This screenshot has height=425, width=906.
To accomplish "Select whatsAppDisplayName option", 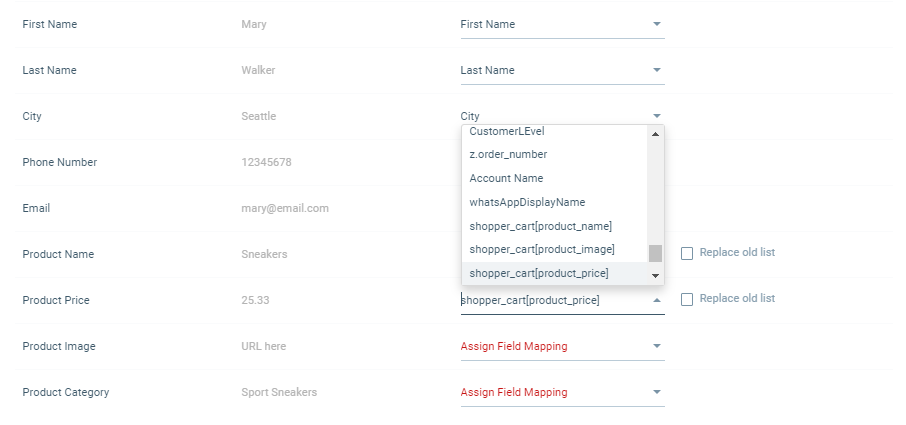I will [527, 202].
